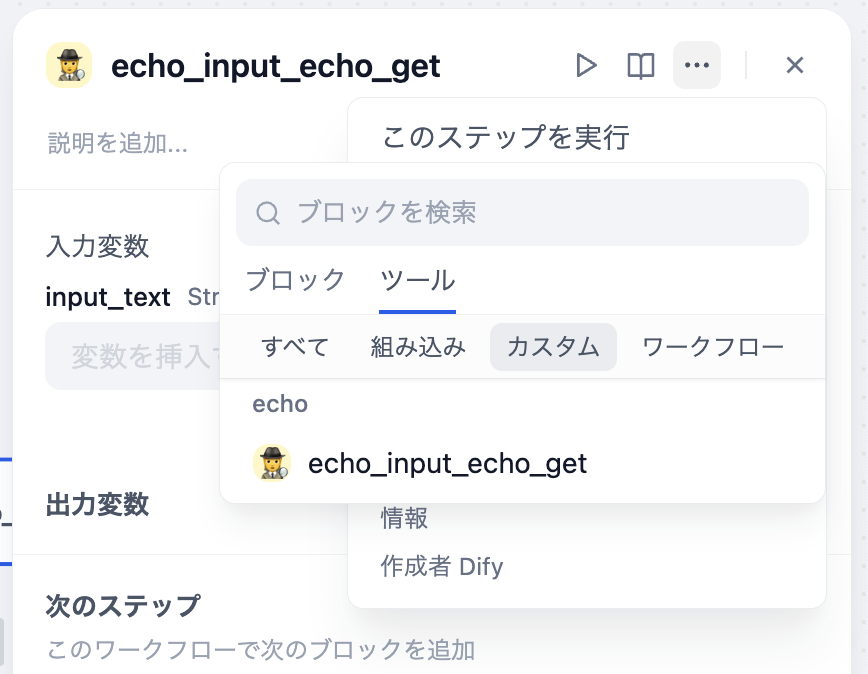Switch to the ブロック tab

point(295,282)
